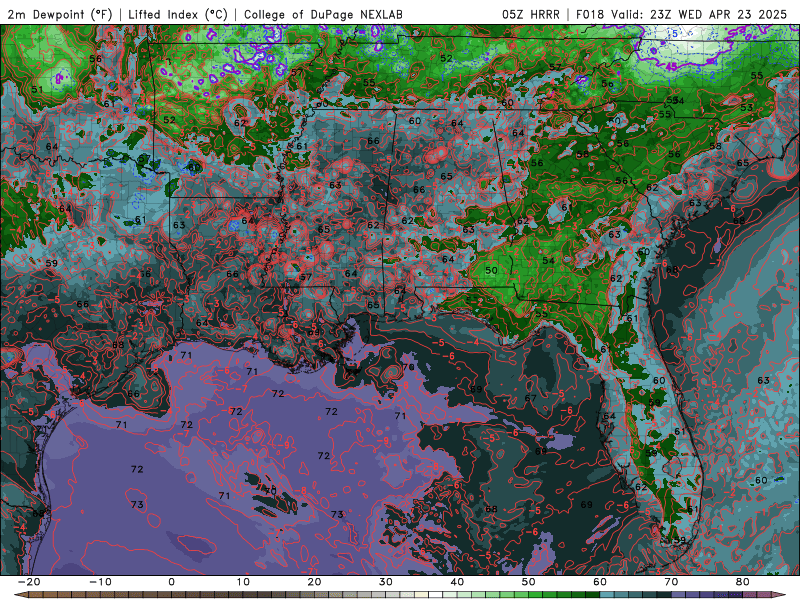Click the '60' label on the color scale
800x600 pixels.
pos(600,582)
